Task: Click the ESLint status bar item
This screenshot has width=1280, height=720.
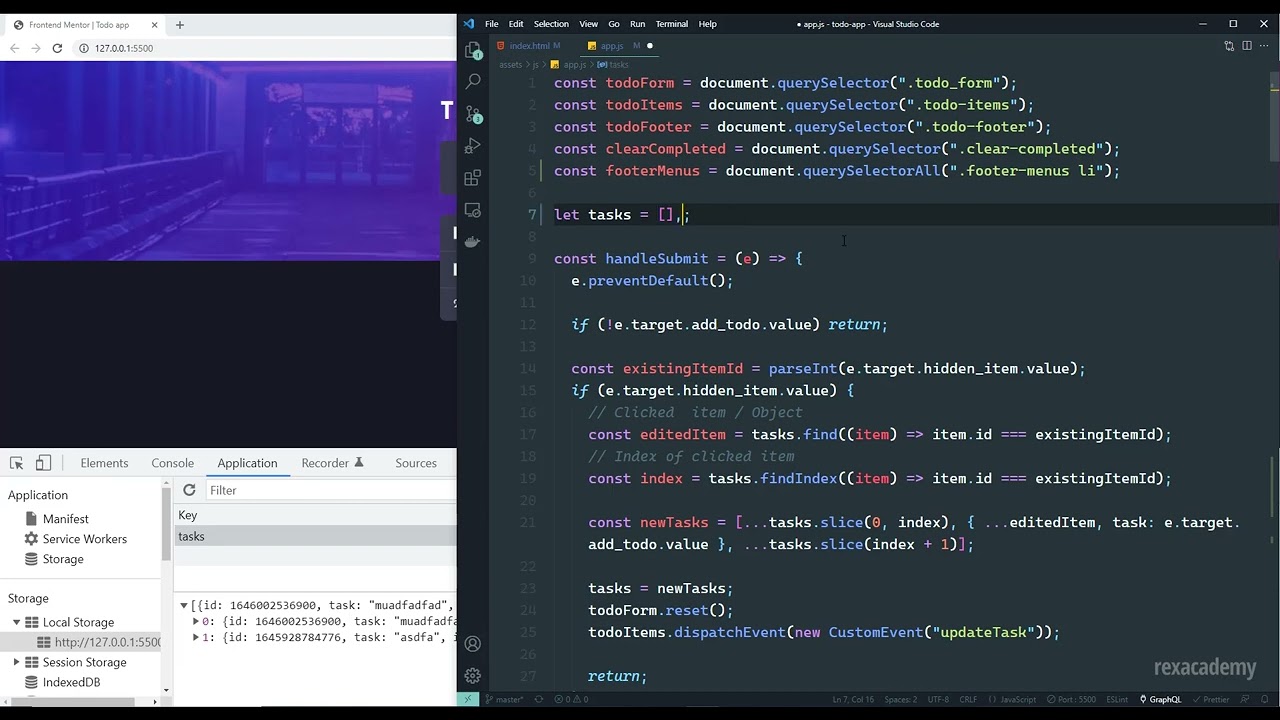Action: [1117, 700]
